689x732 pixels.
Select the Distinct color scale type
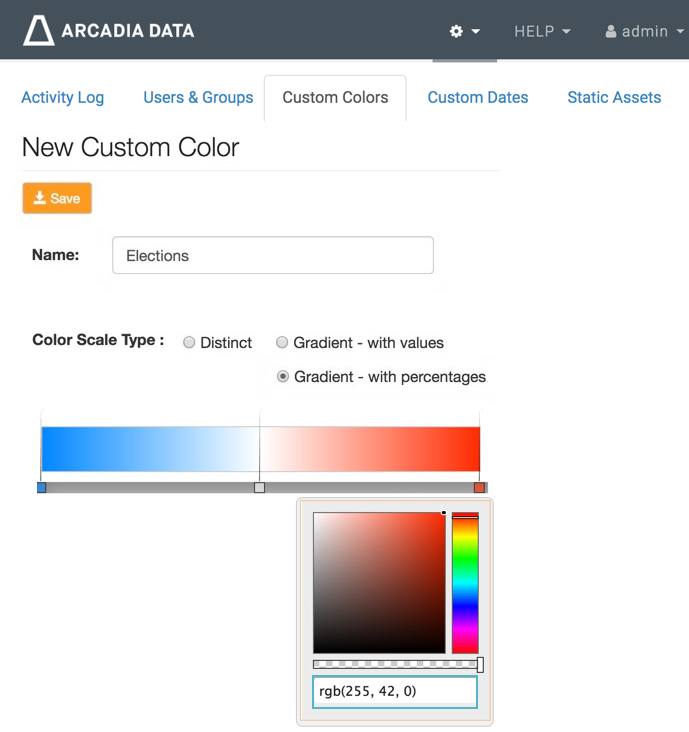(x=189, y=343)
